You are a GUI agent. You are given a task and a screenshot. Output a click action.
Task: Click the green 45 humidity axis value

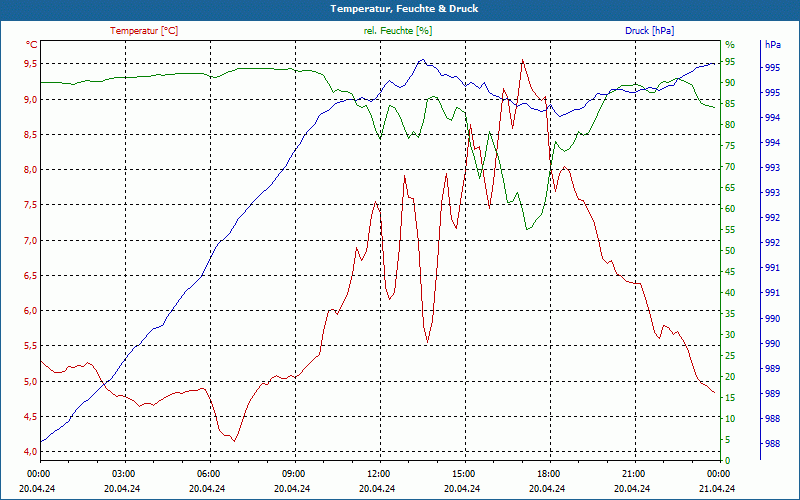point(730,272)
